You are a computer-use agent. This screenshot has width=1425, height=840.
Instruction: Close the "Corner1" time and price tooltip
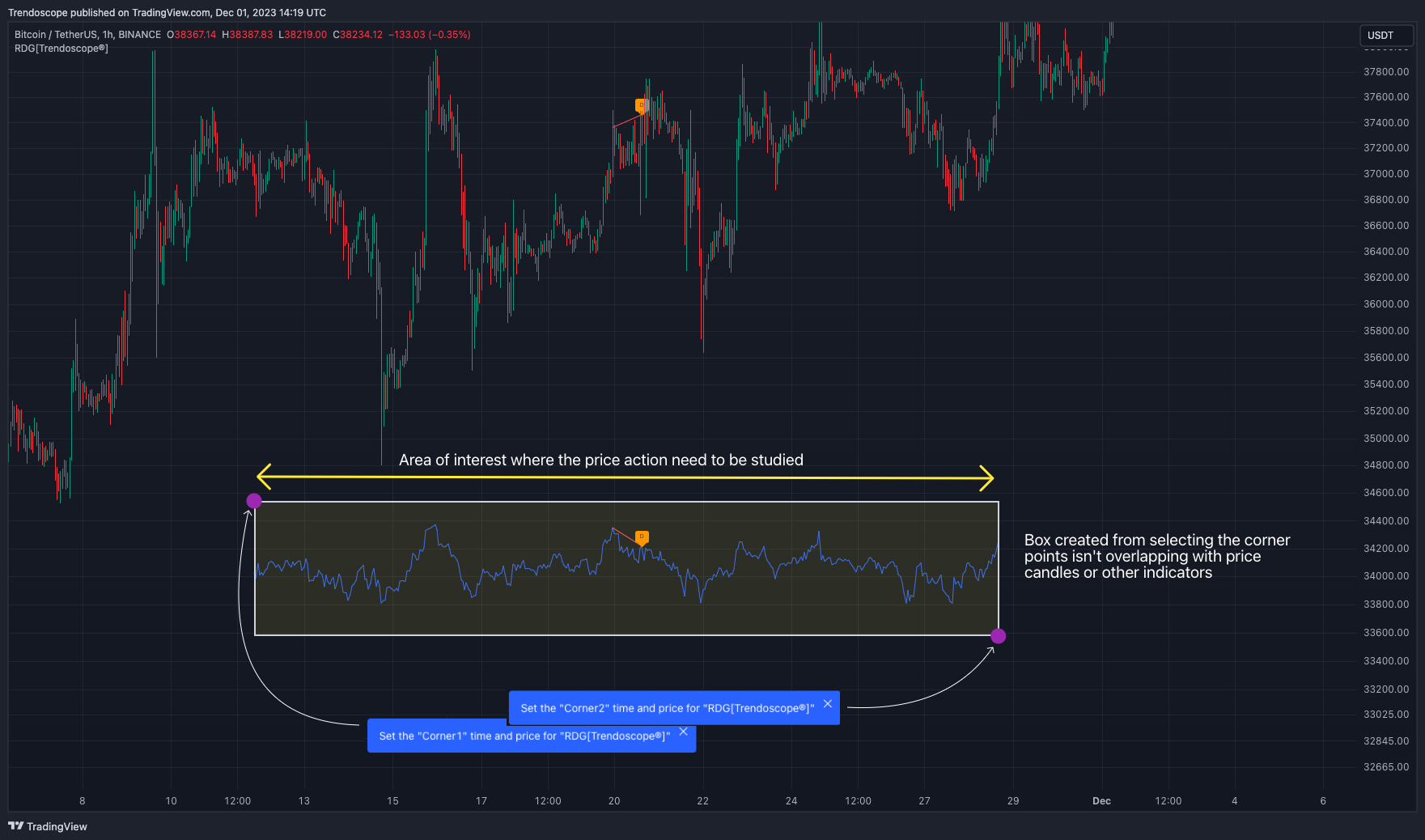click(684, 732)
